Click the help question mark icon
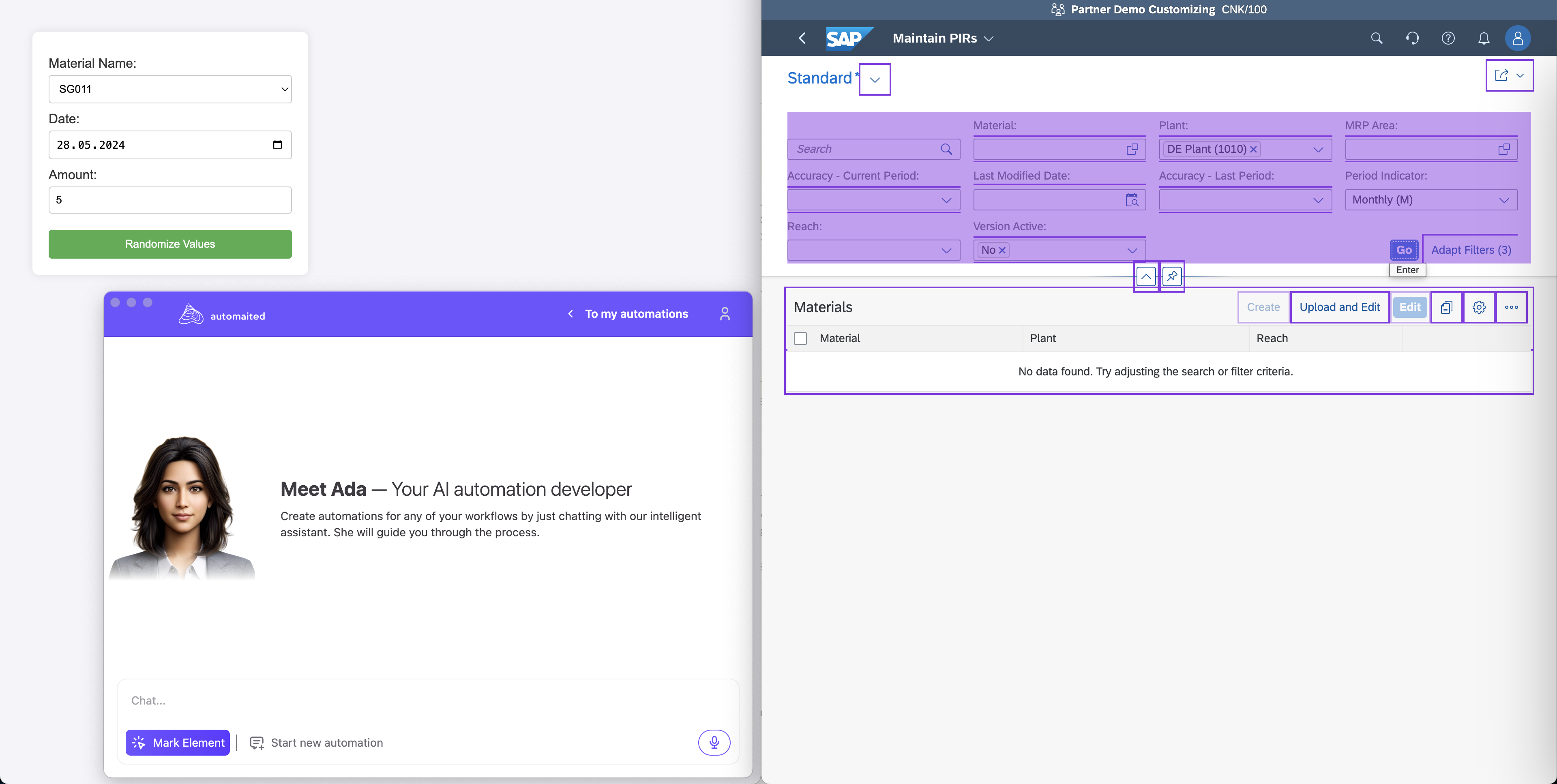The image size is (1557, 784). click(x=1448, y=38)
